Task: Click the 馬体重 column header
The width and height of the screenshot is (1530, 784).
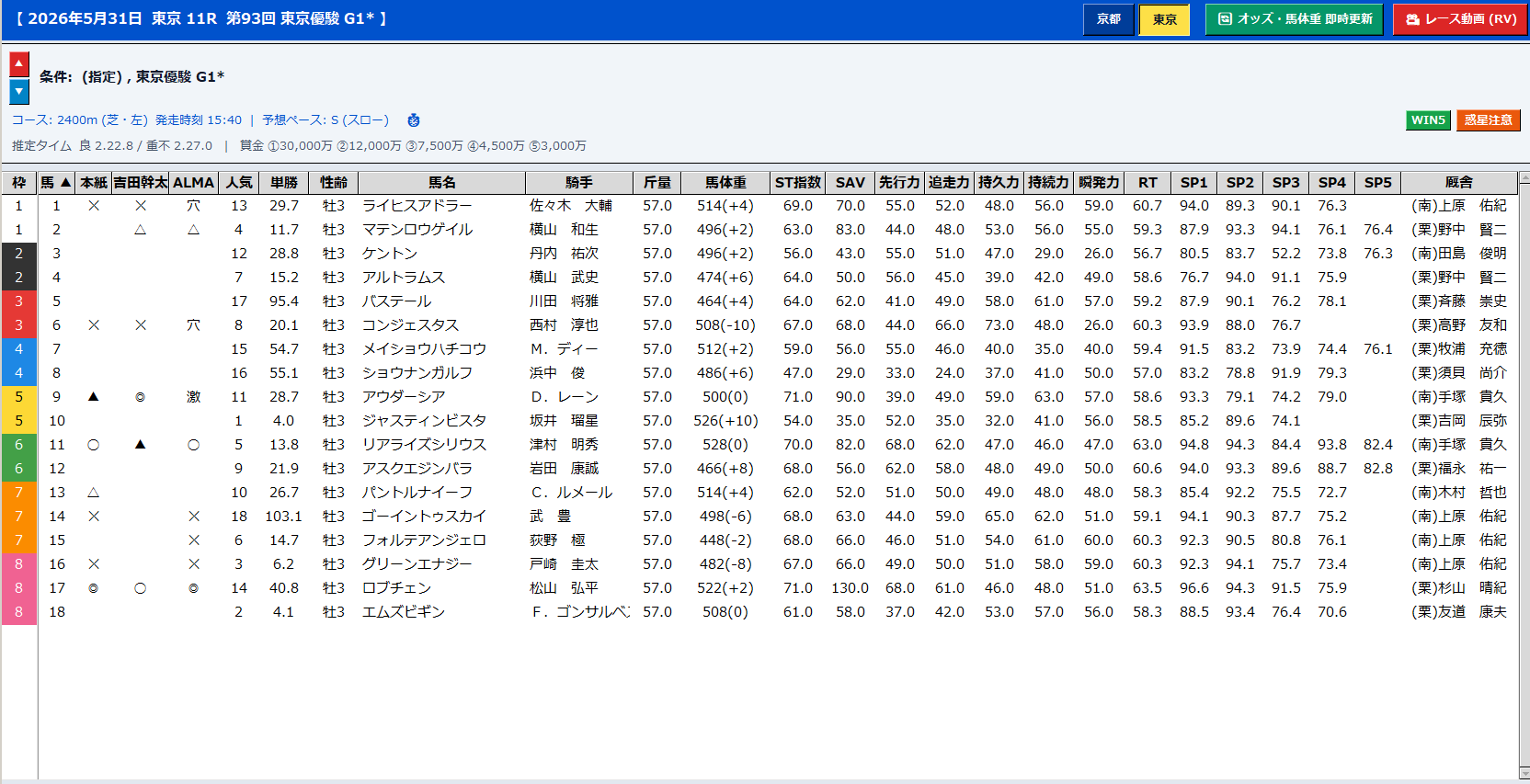Action: 725,183
